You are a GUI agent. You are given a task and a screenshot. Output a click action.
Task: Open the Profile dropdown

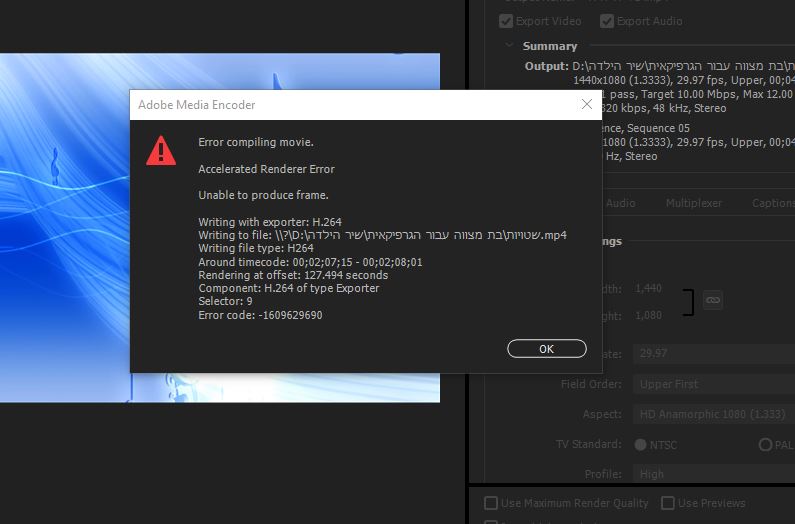coord(714,474)
